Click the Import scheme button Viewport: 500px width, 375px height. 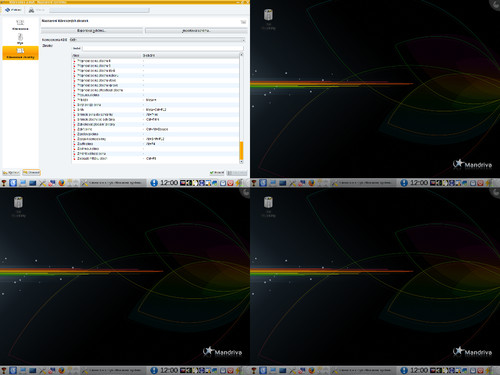[196, 31]
